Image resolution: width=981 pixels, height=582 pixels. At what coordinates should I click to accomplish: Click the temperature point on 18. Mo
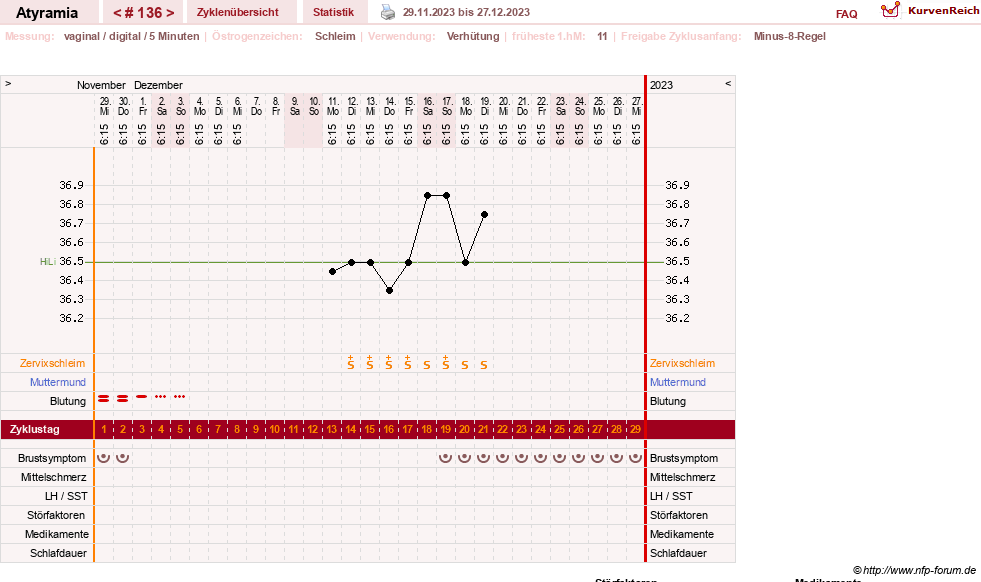(x=465, y=262)
